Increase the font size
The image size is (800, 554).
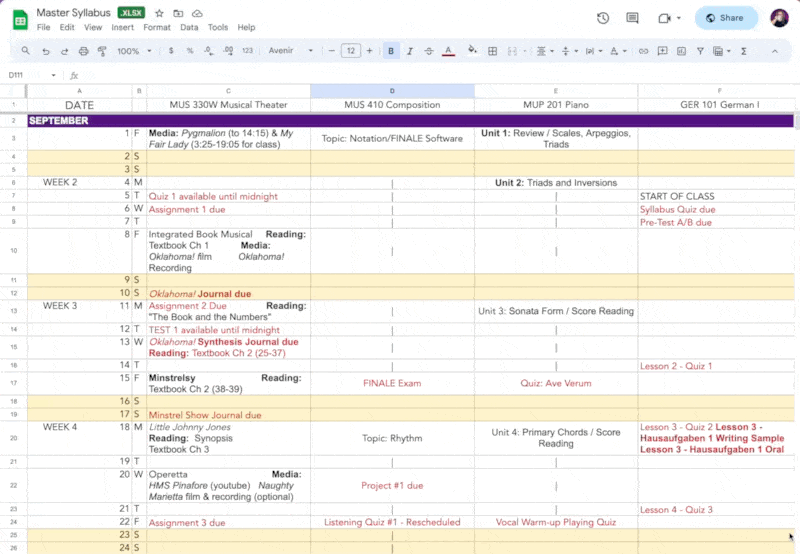click(369, 51)
